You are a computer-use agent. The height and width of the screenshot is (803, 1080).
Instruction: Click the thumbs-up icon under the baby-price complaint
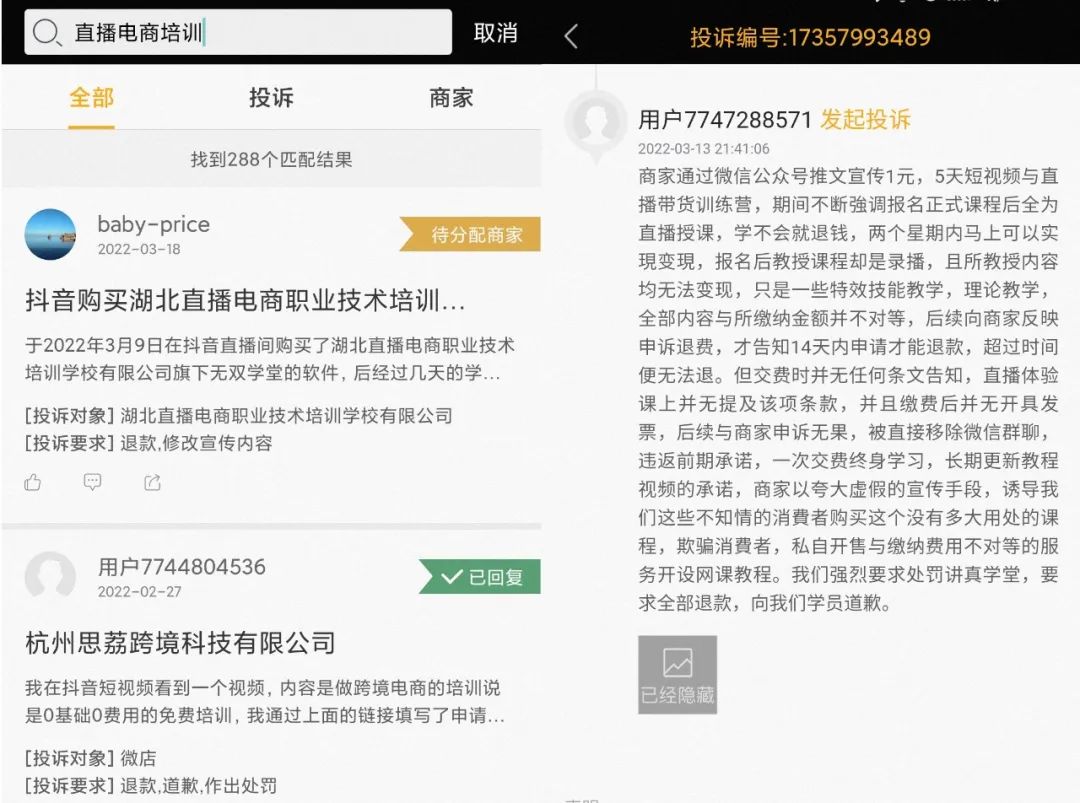point(33,482)
